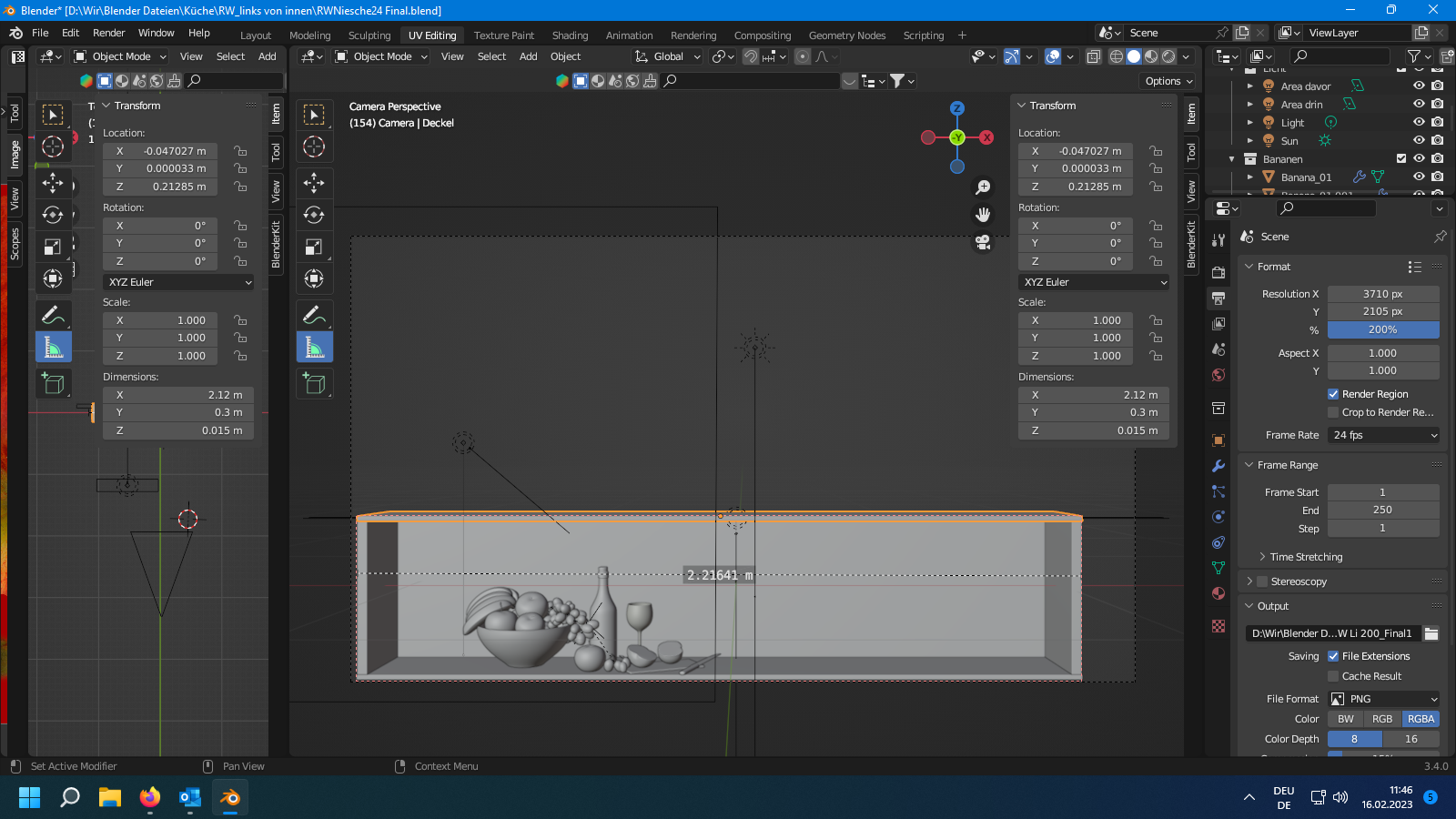Switch to the Shading workspace tab
The width and height of the screenshot is (1456, 819).
point(570,35)
